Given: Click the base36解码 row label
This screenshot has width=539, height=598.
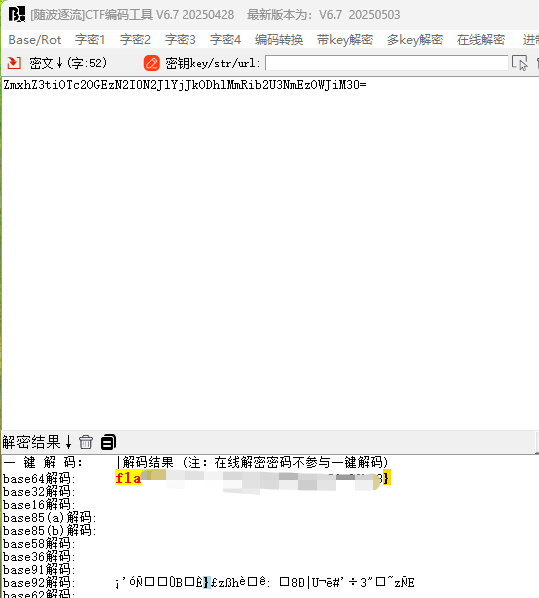Looking at the screenshot, I should coord(39,557).
